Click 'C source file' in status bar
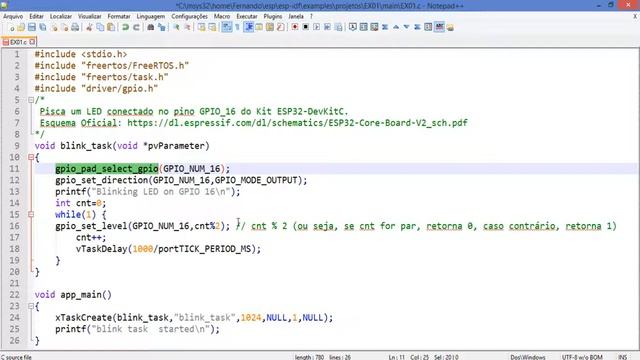 (16, 357)
